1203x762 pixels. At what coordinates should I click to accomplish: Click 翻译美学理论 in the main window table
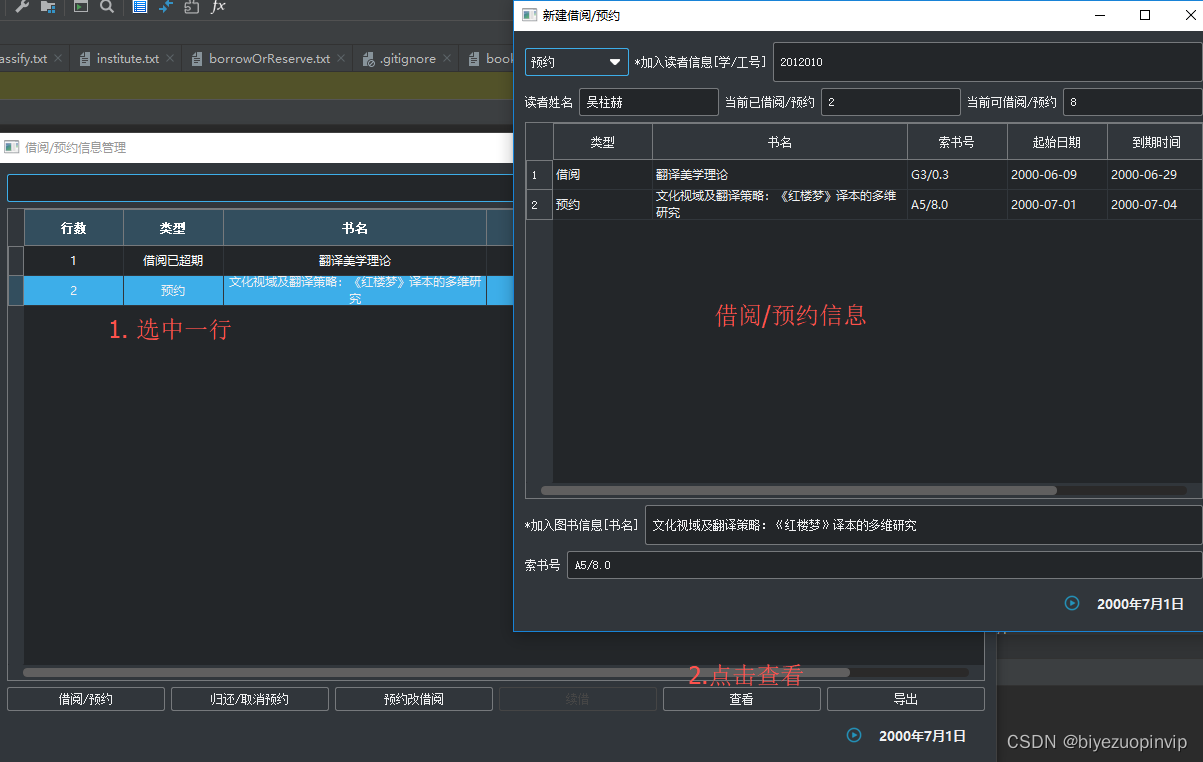(355, 261)
